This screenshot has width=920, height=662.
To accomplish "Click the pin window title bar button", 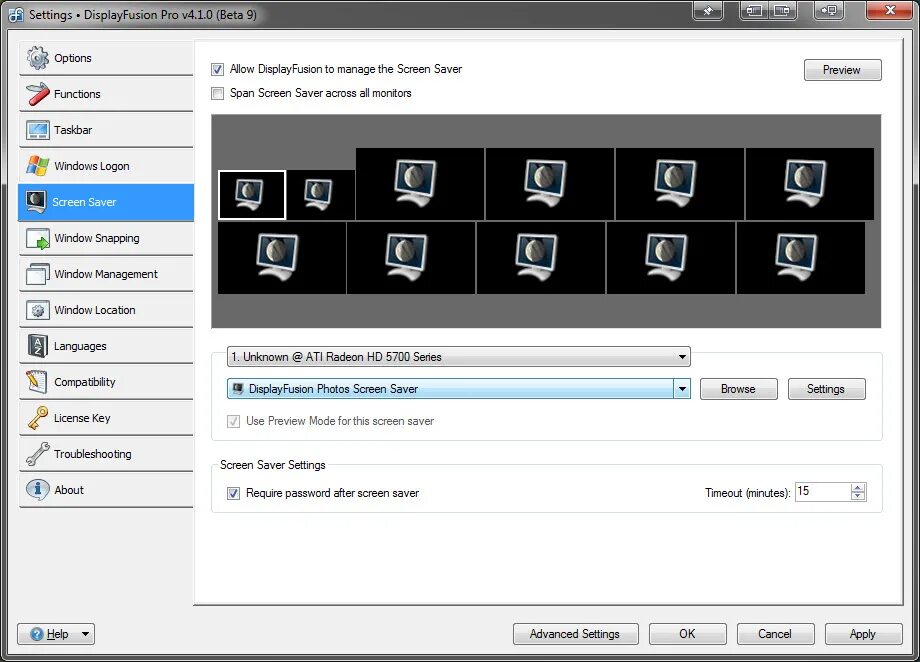I will (x=708, y=11).
